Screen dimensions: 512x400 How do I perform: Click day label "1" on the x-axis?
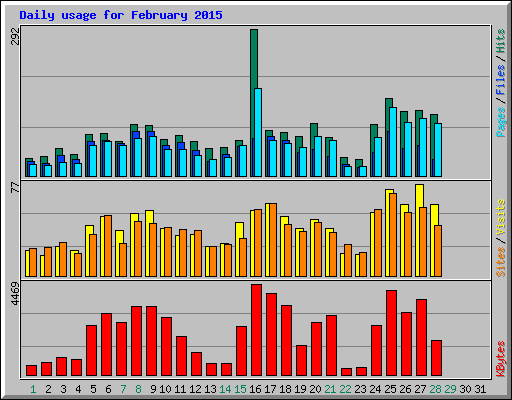tap(33, 389)
